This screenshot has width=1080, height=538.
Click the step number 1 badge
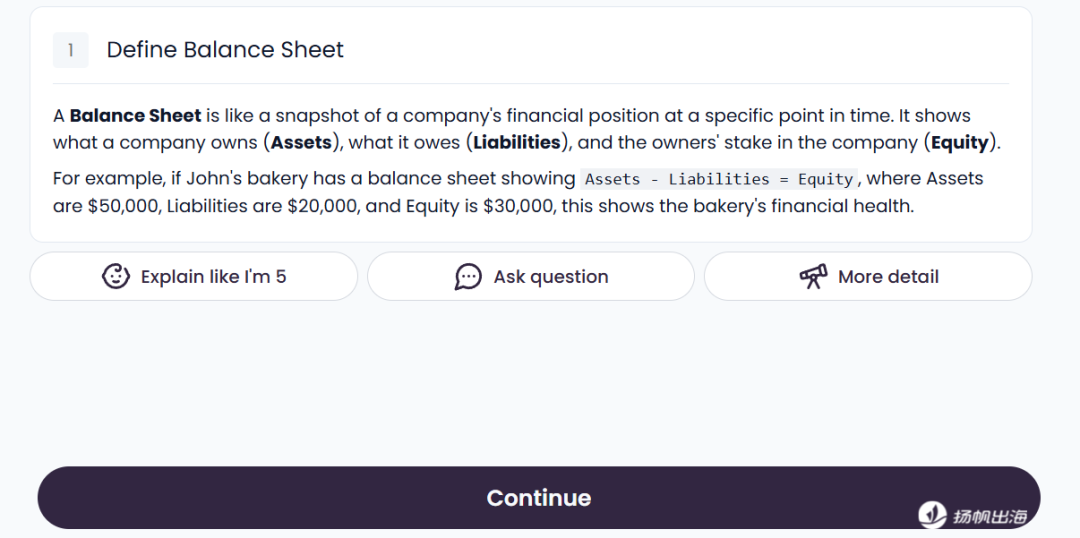pos(70,50)
